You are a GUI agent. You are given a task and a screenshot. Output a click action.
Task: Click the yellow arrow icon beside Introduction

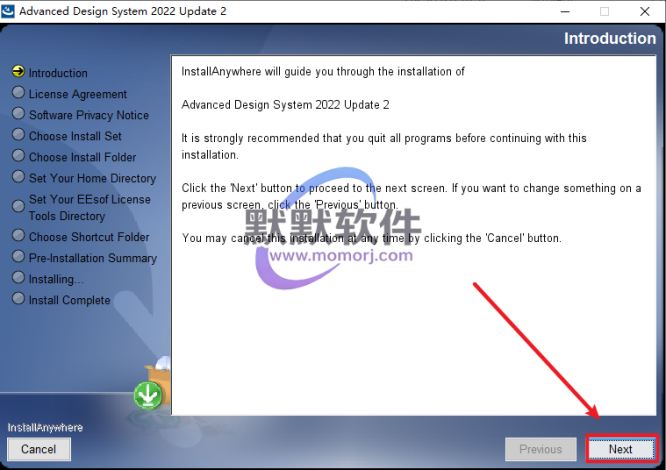18,71
